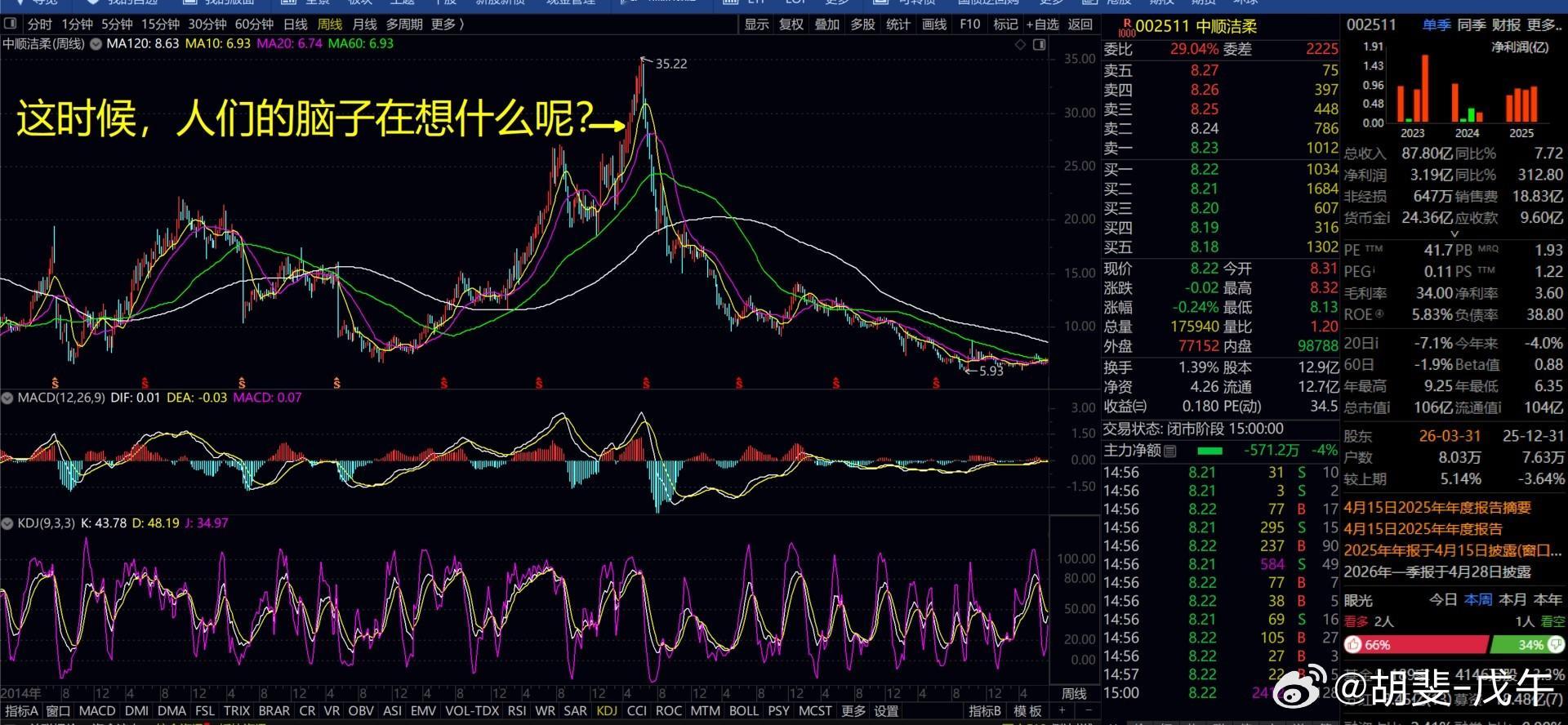Screen dimensions: 1568x725
Task: Click the 多股 multi-stock button
Action: click(862, 24)
